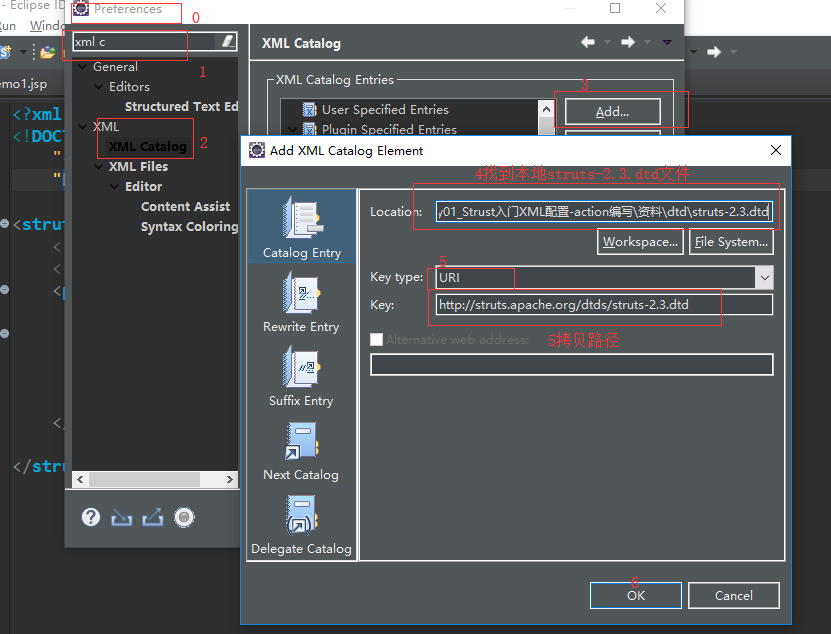The width and height of the screenshot is (831, 634).
Task: Open the forward history dropdown arrow
Action: (648, 42)
